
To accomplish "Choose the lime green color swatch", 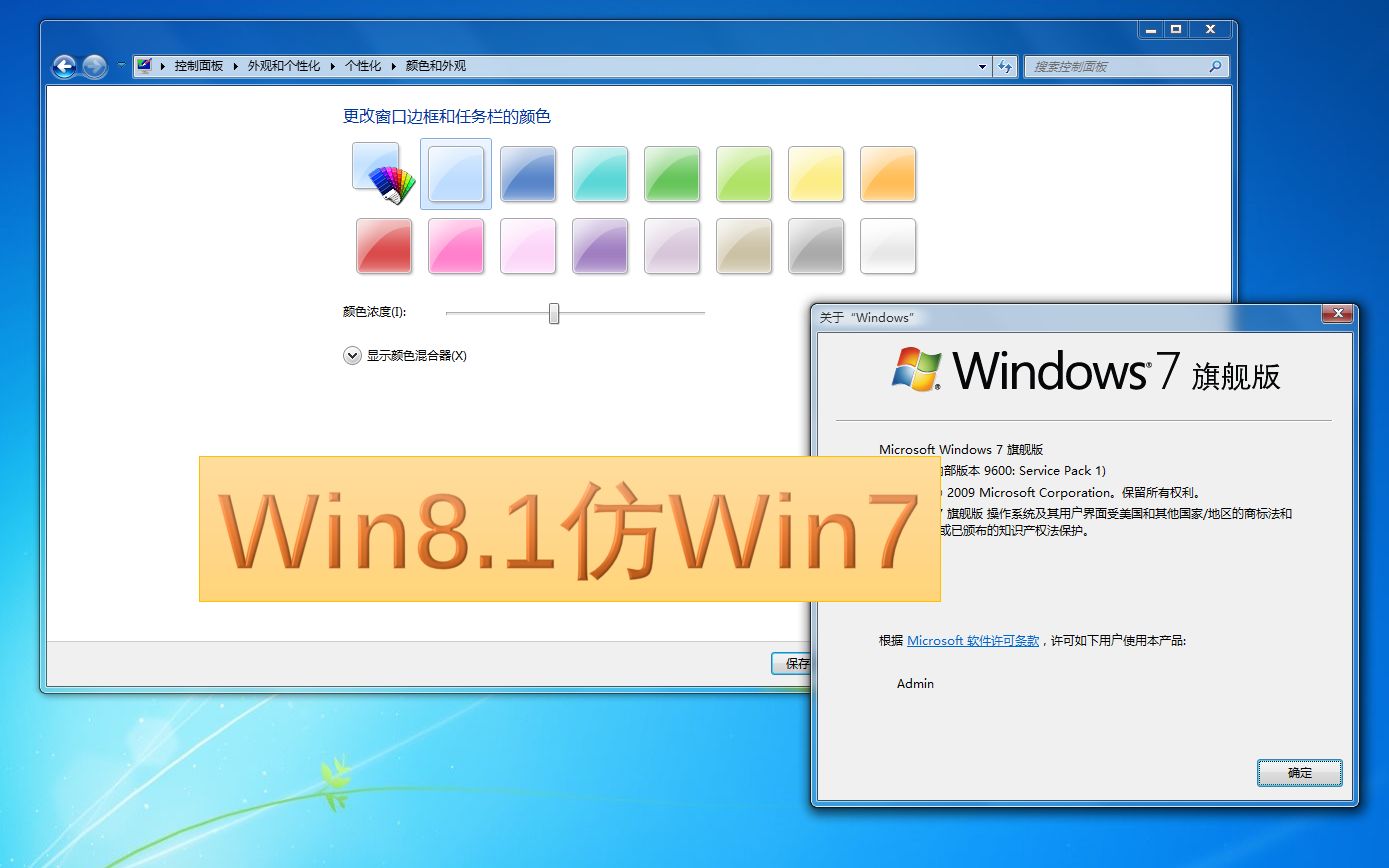I will tap(744, 174).
